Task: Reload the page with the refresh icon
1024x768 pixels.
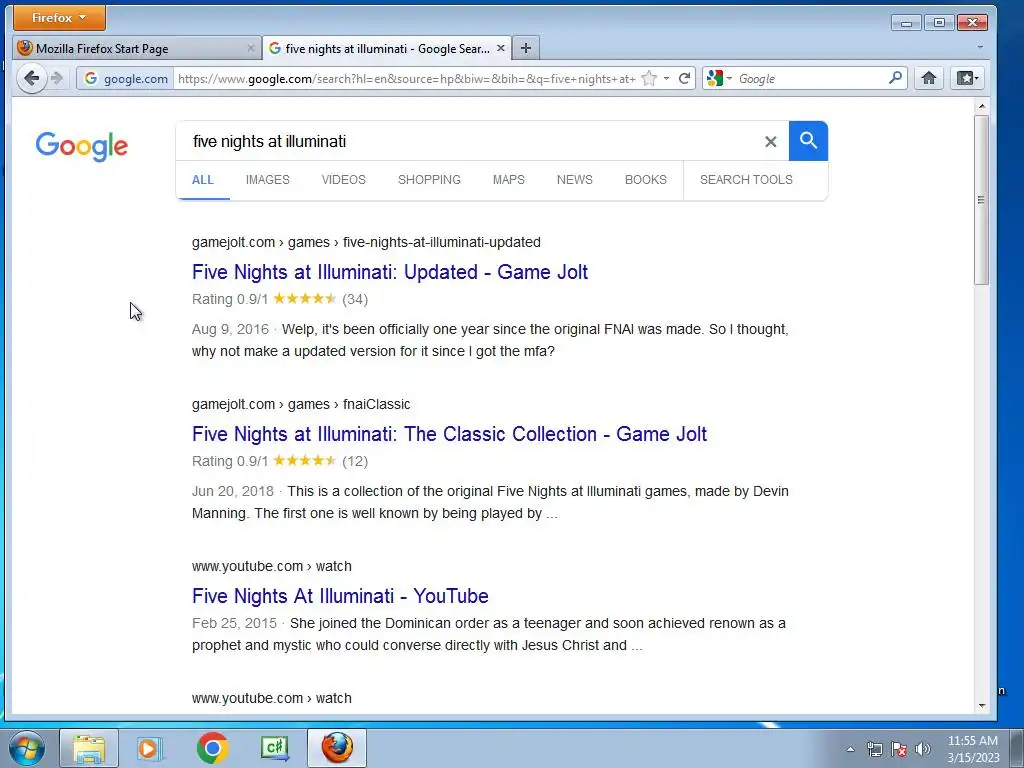Action: pyautogui.click(x=684, y=78)
